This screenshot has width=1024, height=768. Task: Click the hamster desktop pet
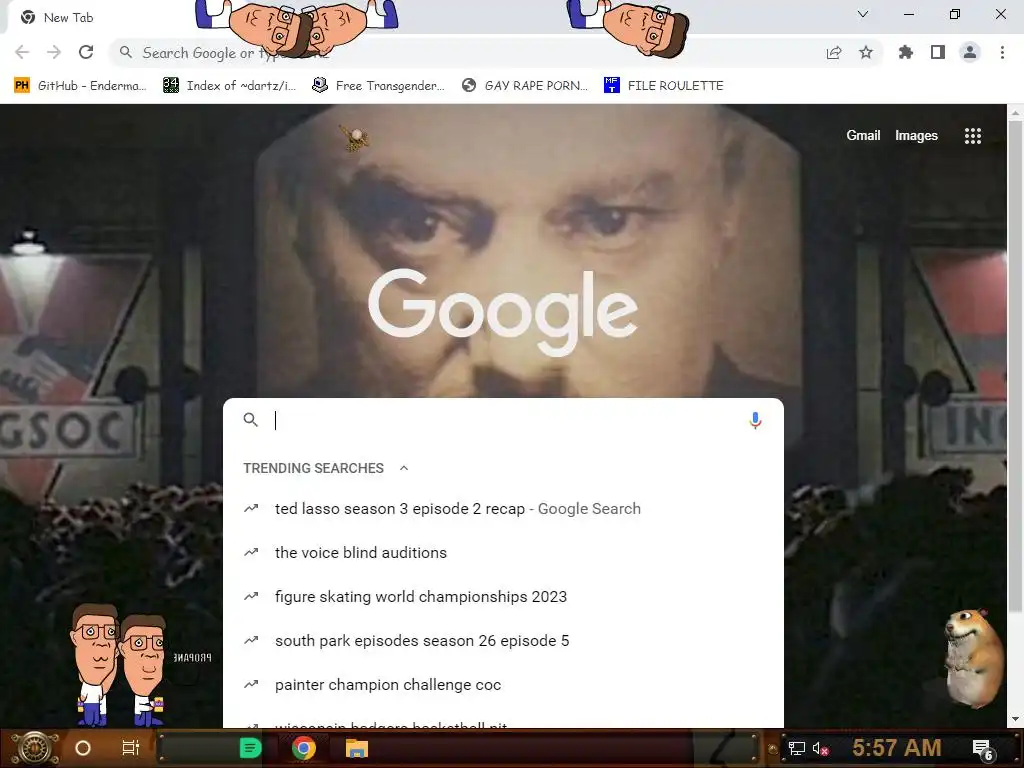pyautogui.click(x=974, y=658)
